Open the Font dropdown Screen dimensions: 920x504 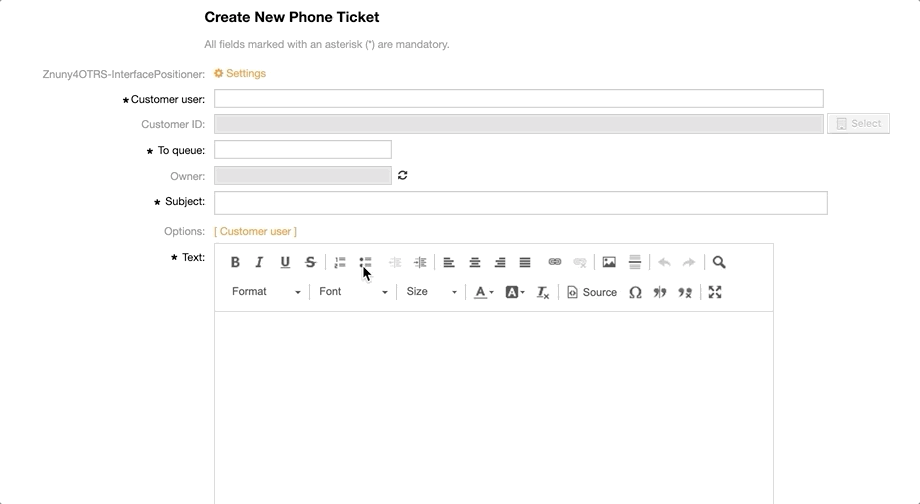(352, 292)
